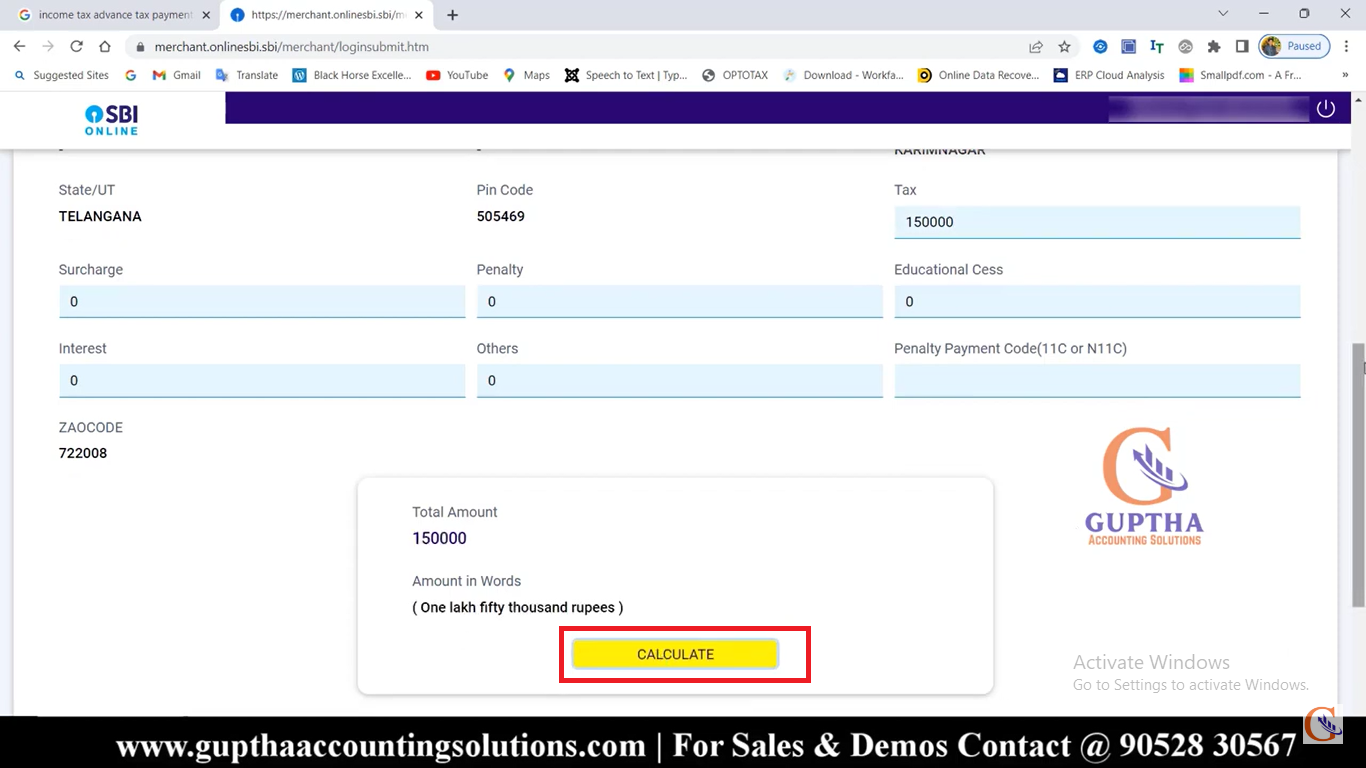Click the IT extension icon
The height and width of the screenshot is (768, 1366).
coord(1157,46)
